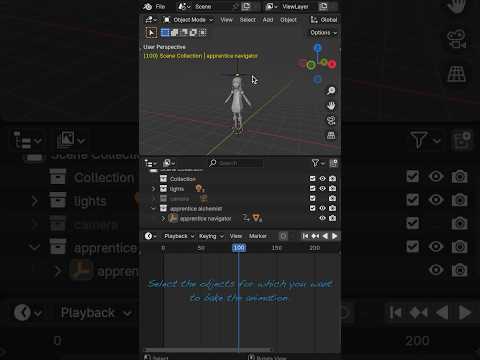480x360 pixels.
Task: Click the New Collection icon in Outliner
Action: (x=333, y=163)
